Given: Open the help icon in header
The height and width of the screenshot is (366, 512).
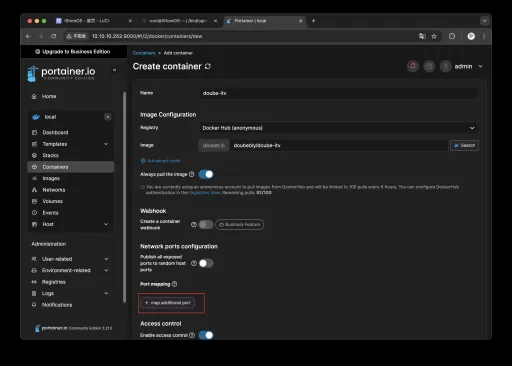Looking at the screenshot, I should 429,66.
